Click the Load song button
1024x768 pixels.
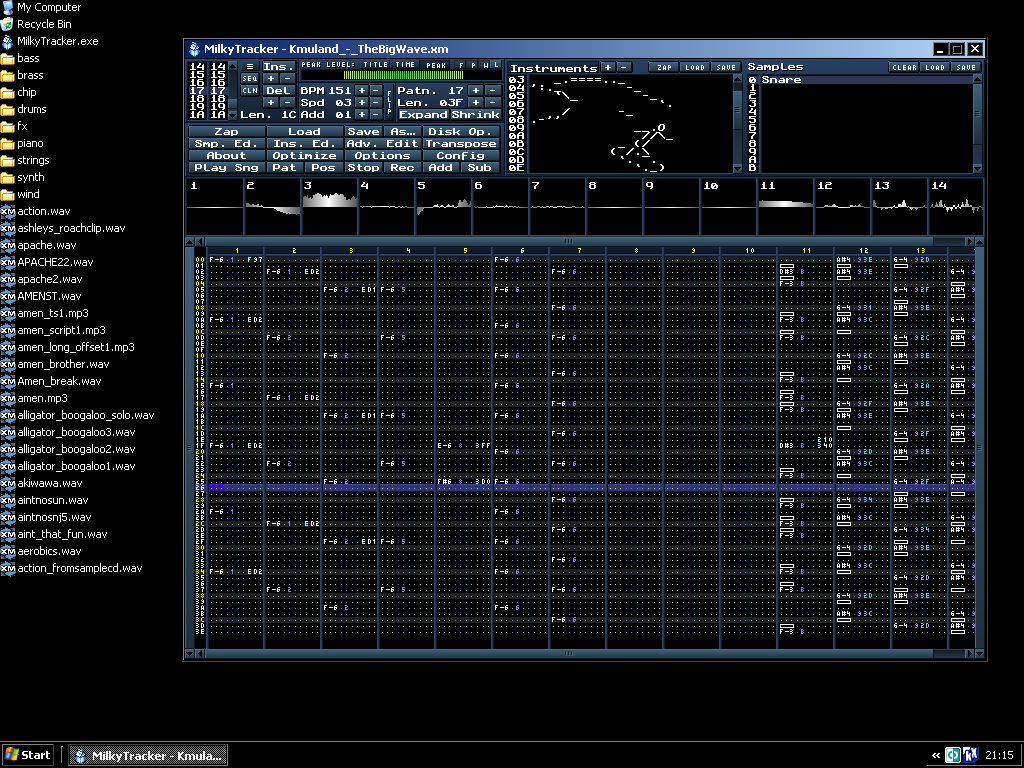(x=304, y=131)
